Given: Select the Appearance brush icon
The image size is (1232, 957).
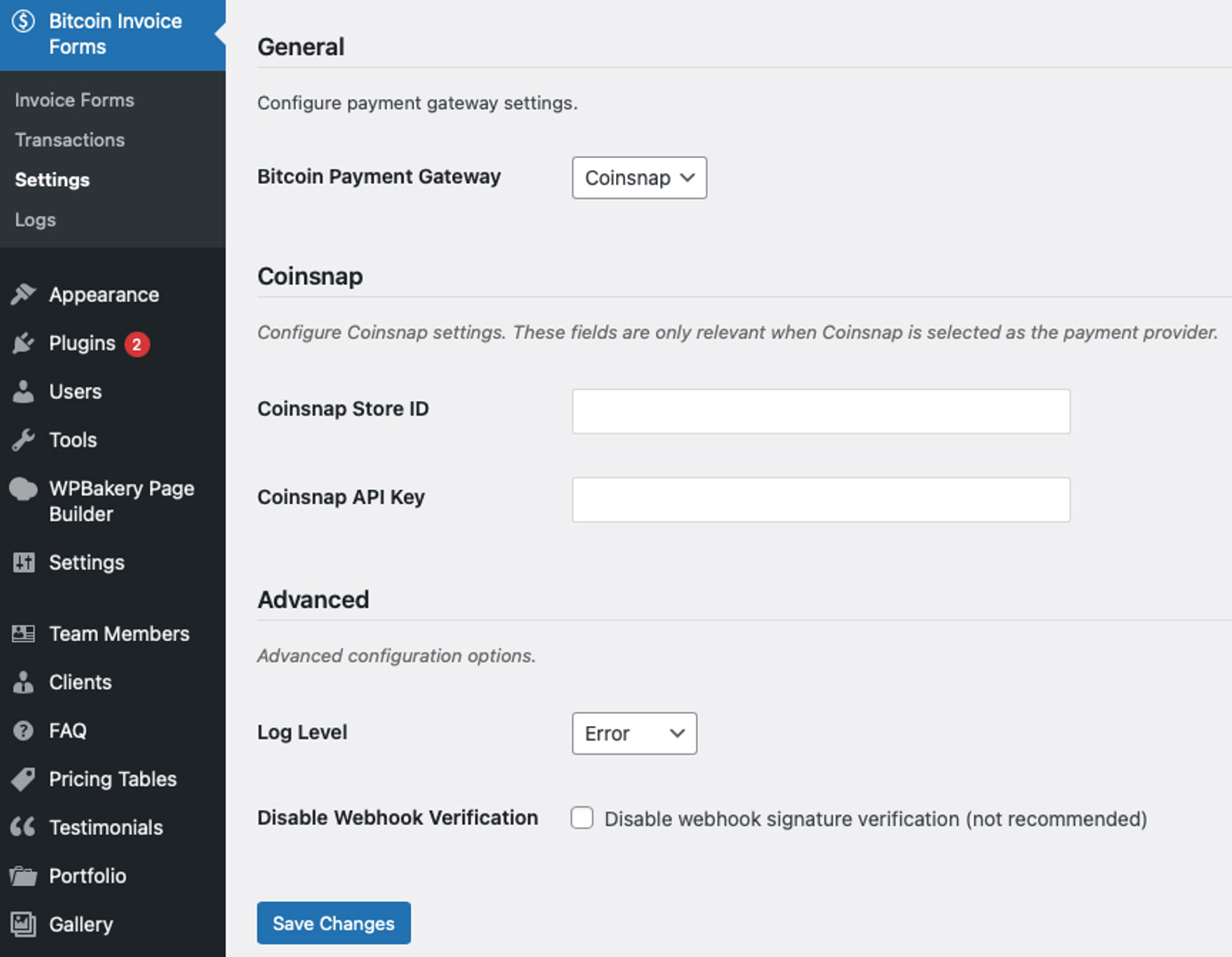Looking at the screenshot, I should (x=24, y=294).
